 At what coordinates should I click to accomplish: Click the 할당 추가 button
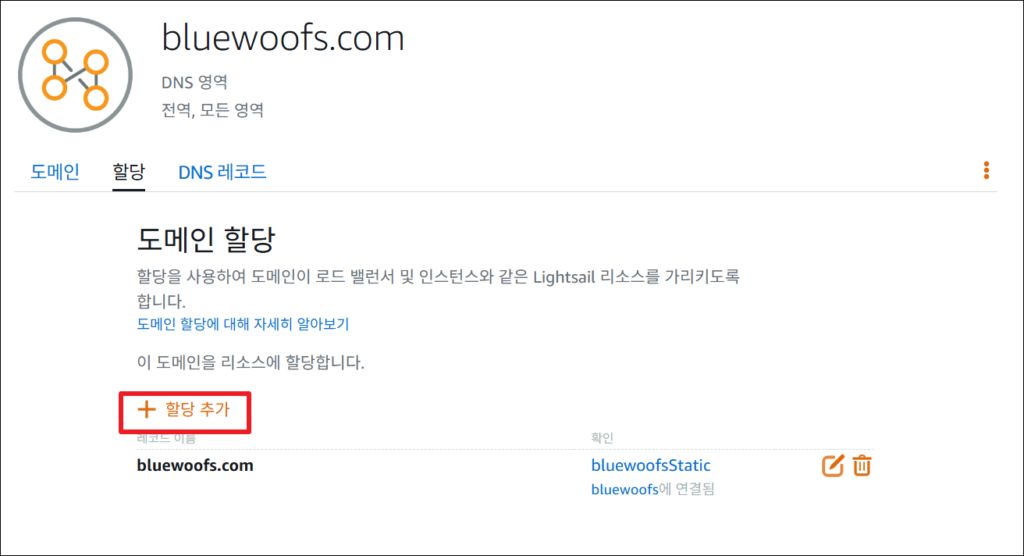(x=184, y=410)
